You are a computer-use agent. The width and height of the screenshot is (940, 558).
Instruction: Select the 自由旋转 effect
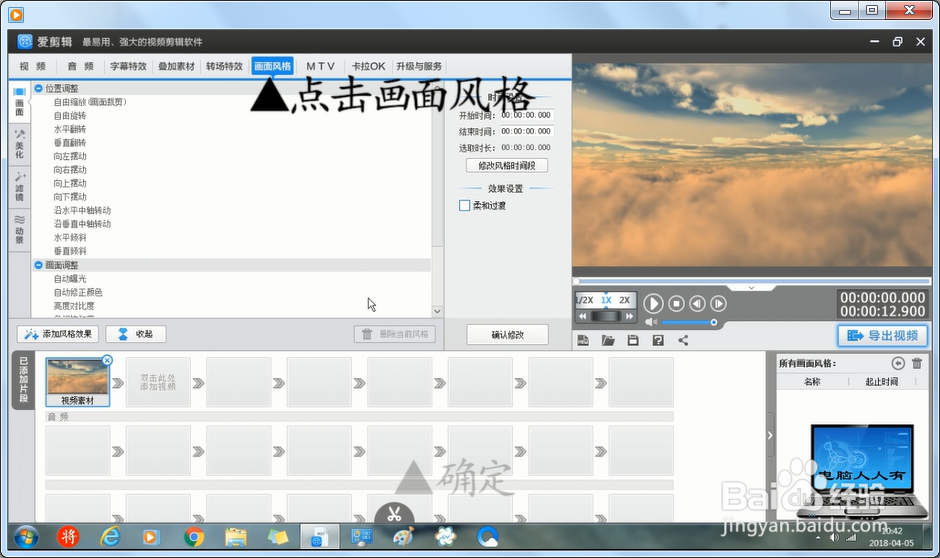pyautogui.click(x=70, y=116)
